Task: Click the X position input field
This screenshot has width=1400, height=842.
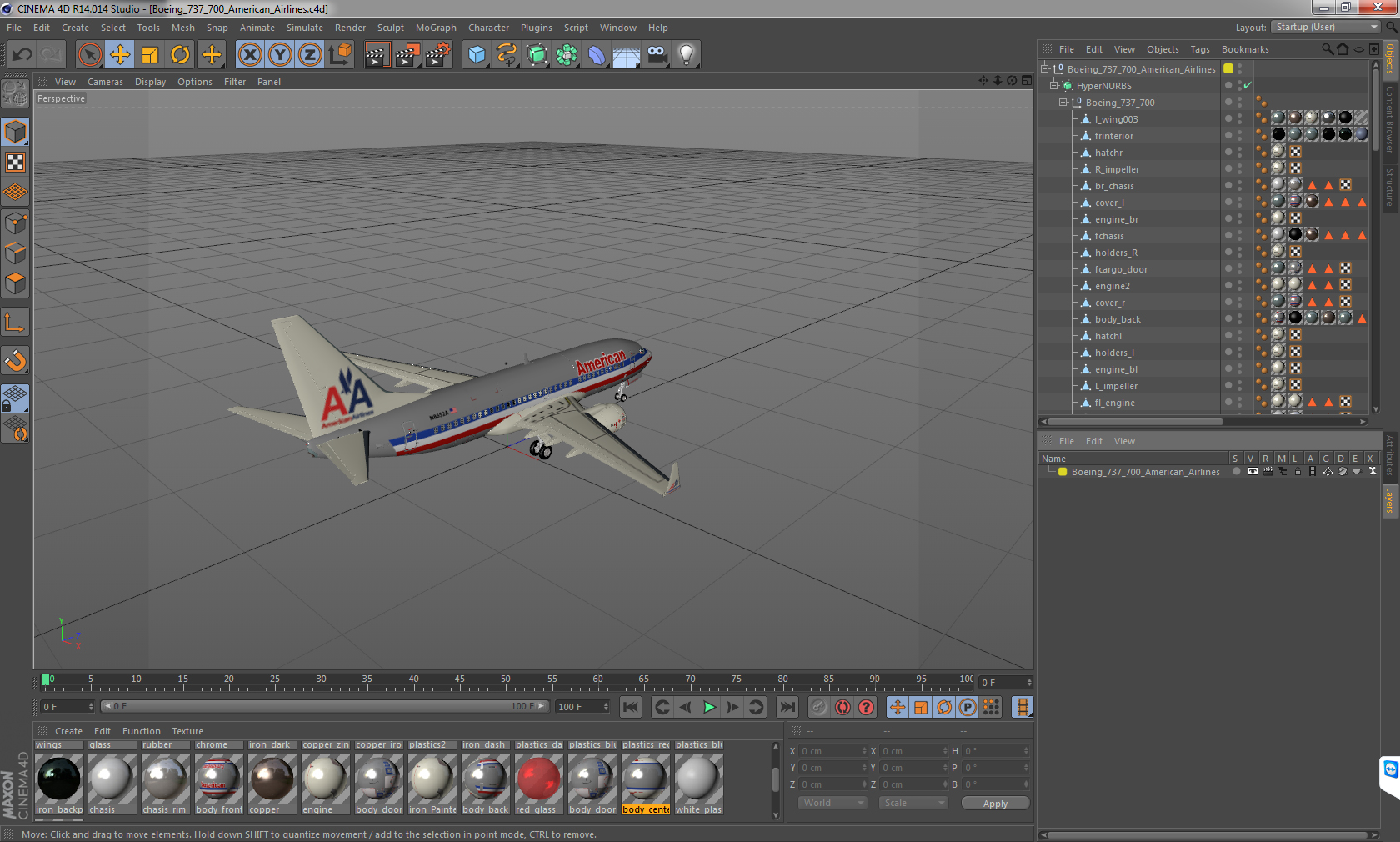Action: point(833,751)
